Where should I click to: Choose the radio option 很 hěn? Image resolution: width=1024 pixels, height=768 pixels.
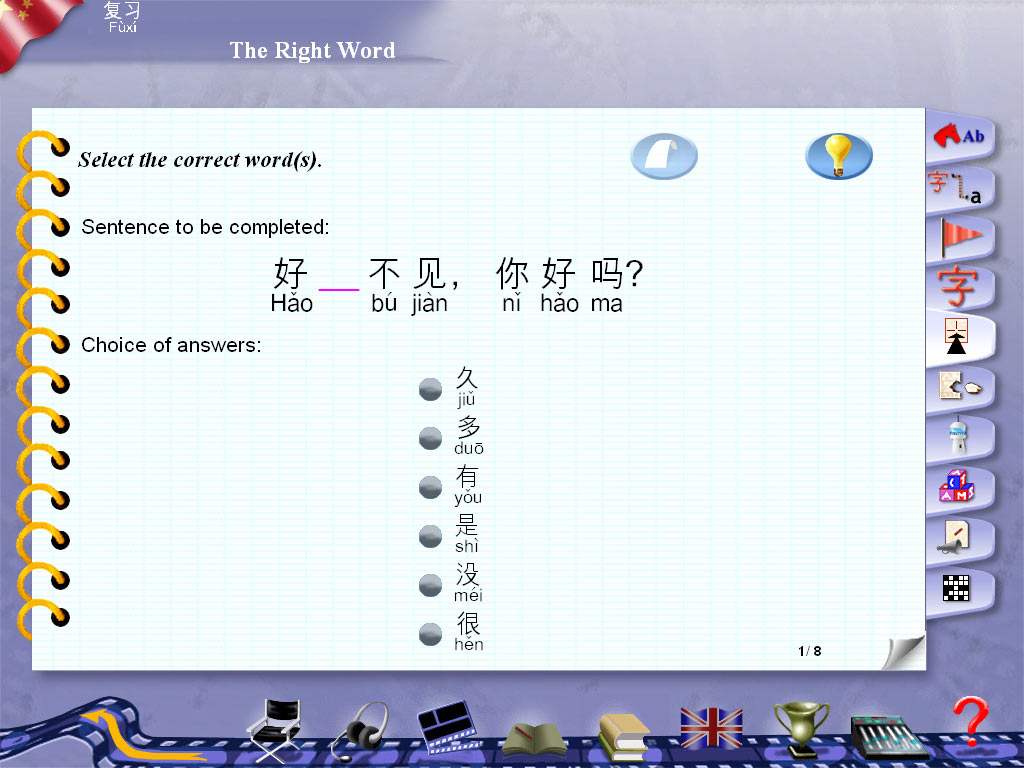[430, 634]
